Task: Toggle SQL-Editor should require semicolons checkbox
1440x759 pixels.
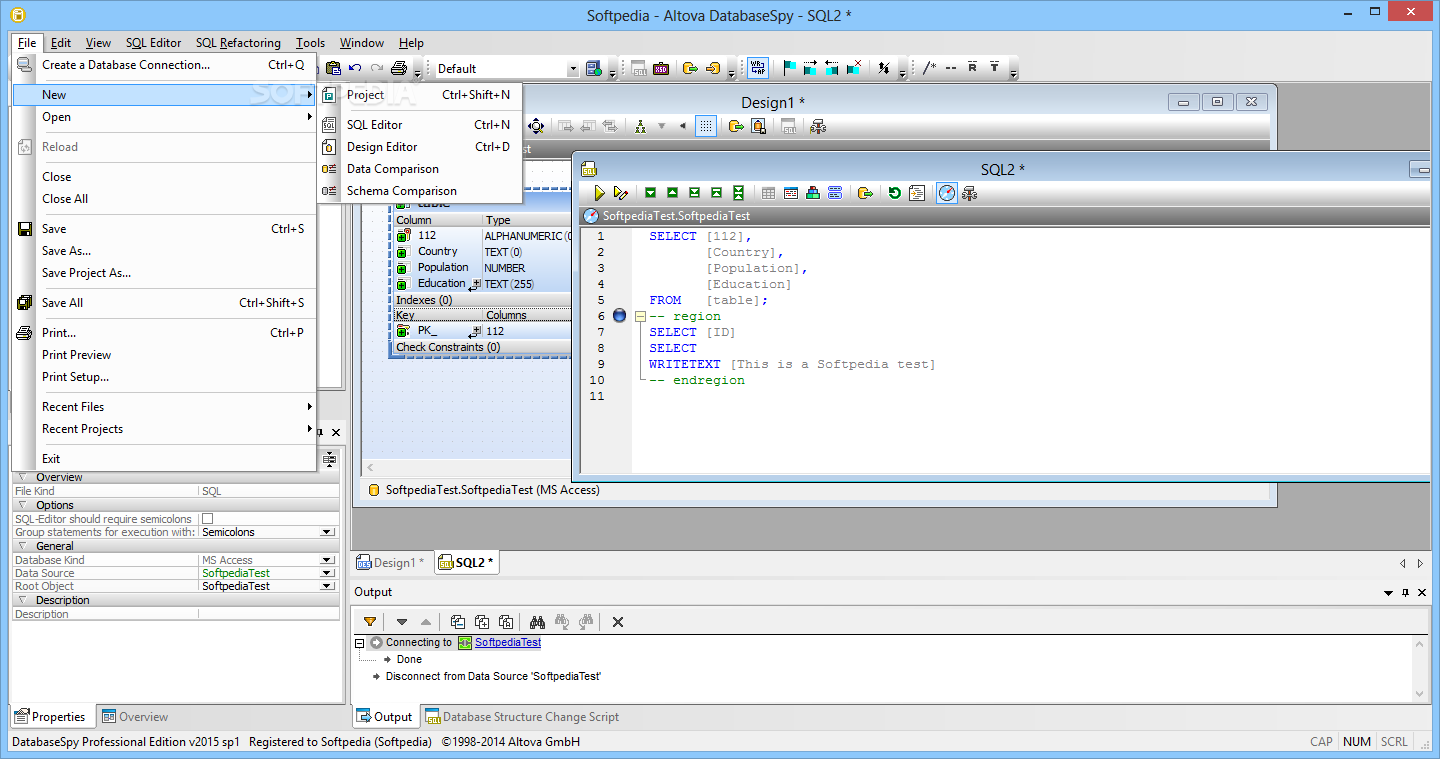Action: tap(208, 519)
